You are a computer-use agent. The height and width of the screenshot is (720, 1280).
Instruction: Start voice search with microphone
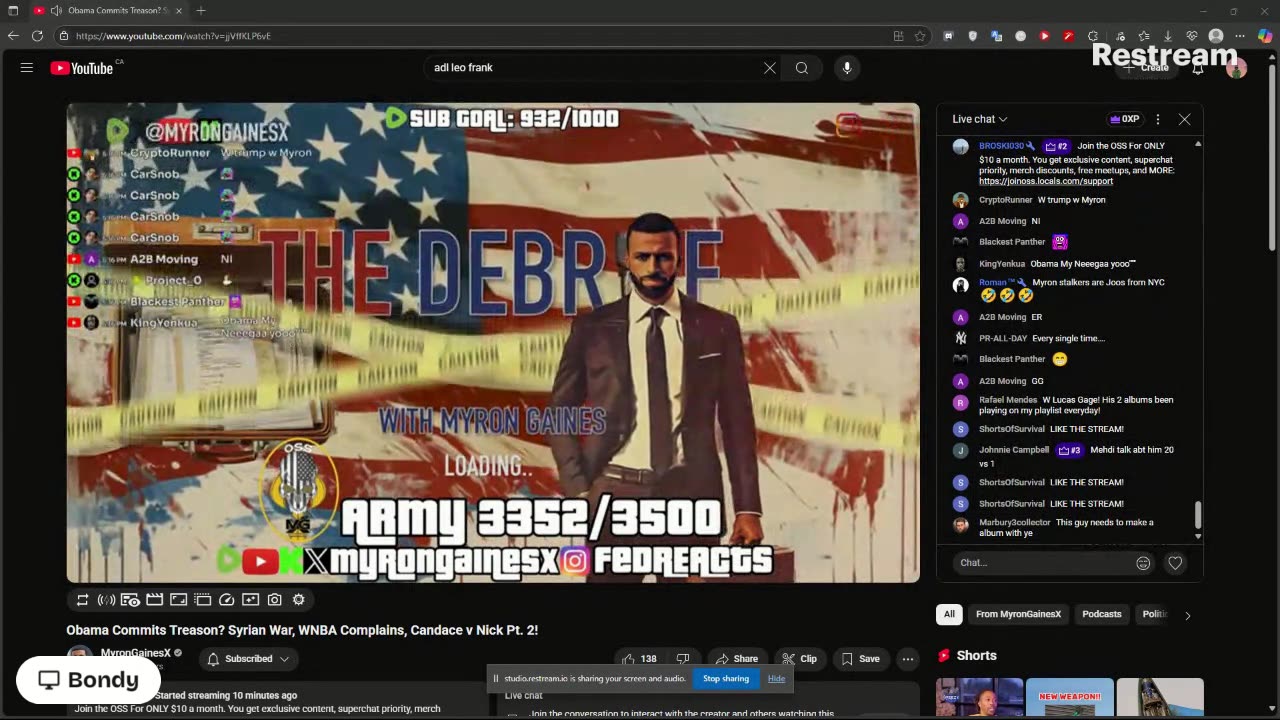(x=847, y=68)
